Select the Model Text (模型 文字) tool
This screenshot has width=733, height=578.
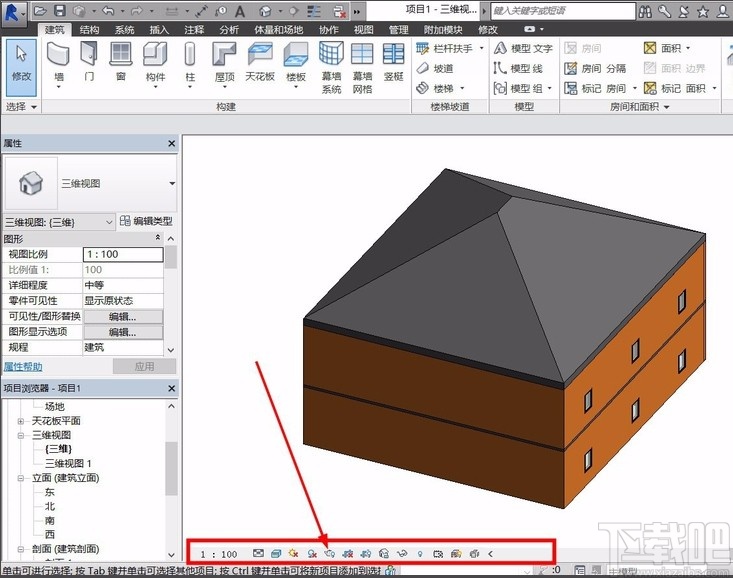click(522, 48)
